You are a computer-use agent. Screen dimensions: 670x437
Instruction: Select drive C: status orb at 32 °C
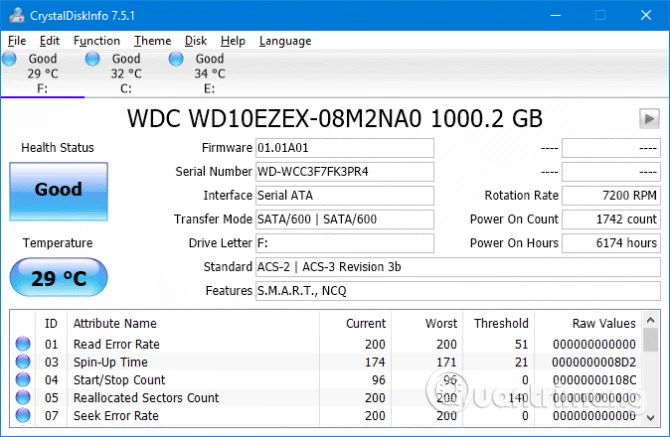[x=92, y=59]
